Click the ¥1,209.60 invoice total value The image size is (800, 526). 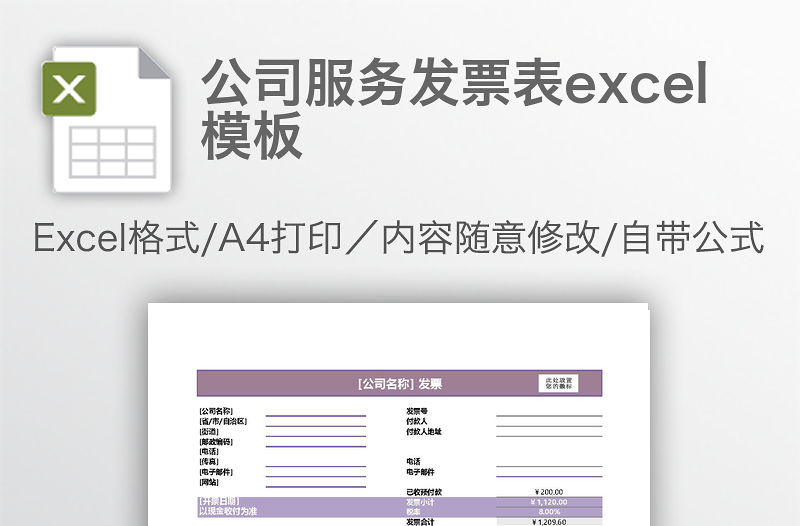pyautogui.click(x=549, y=521)
